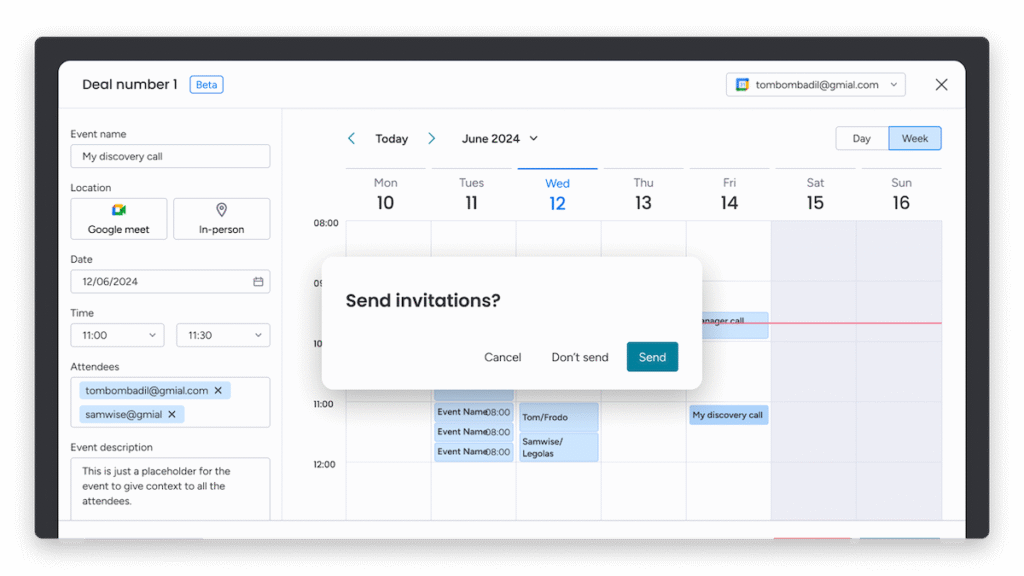
Task: Open the 11:30 end time dropdown
Action: click(223, 335)
